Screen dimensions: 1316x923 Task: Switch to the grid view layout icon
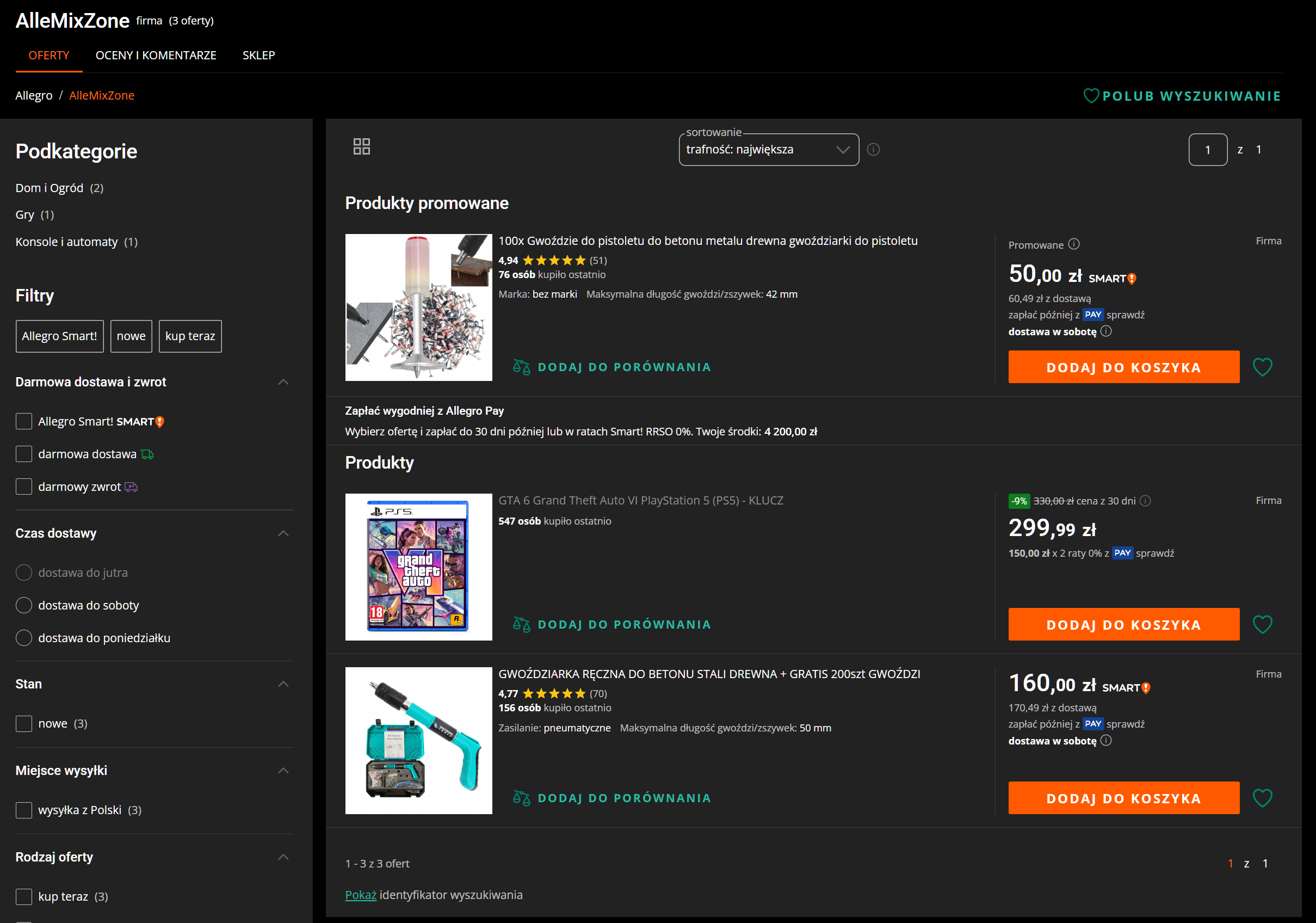362,147
